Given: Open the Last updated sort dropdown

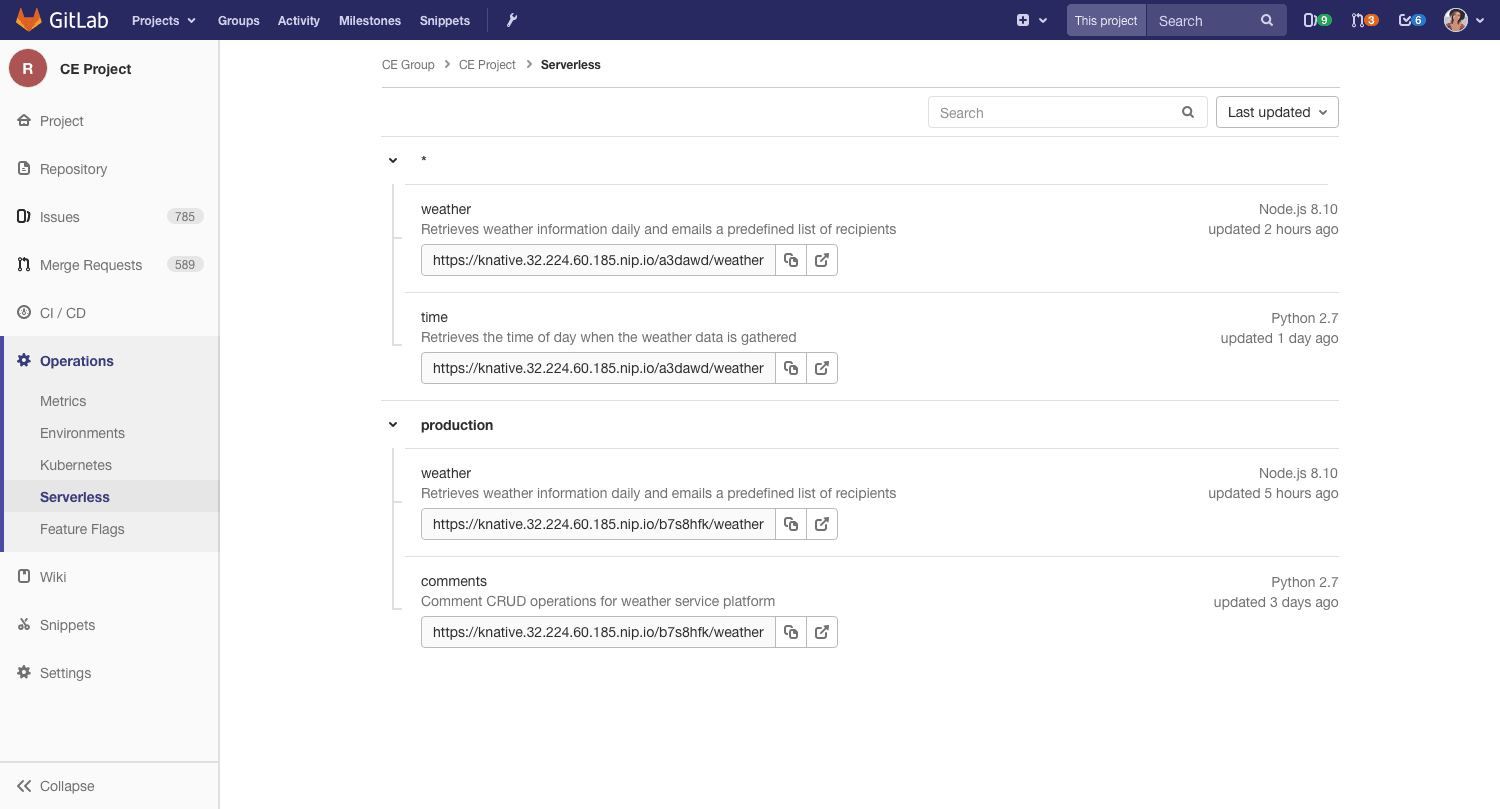Looking at the screenshot, I should 1276,112.
